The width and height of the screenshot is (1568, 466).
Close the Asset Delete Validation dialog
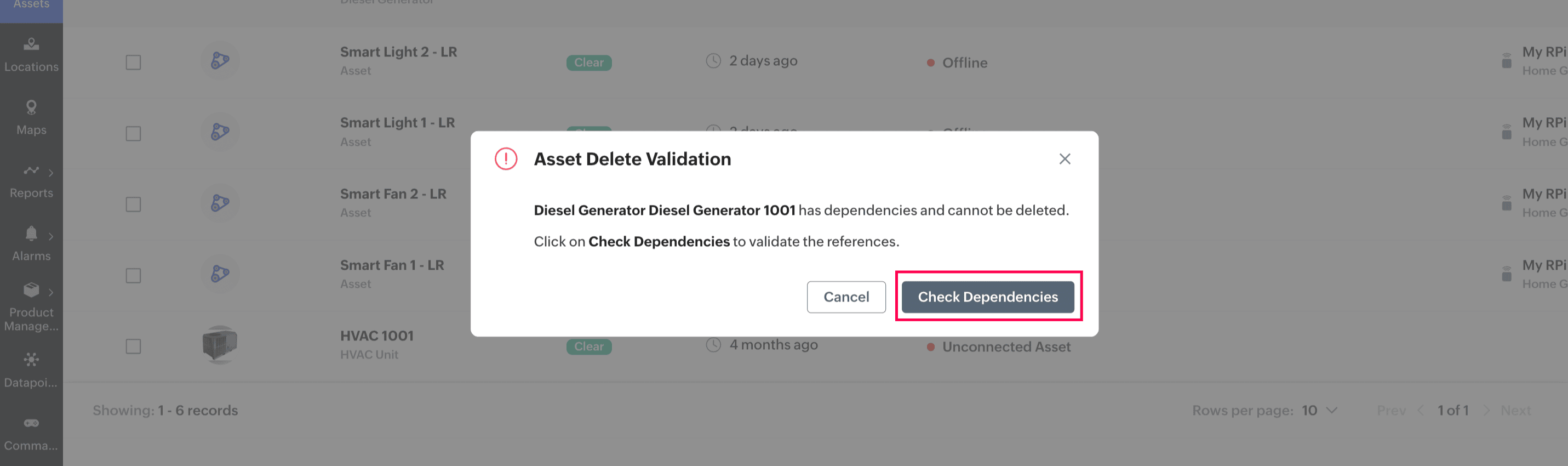(1064, 159)
